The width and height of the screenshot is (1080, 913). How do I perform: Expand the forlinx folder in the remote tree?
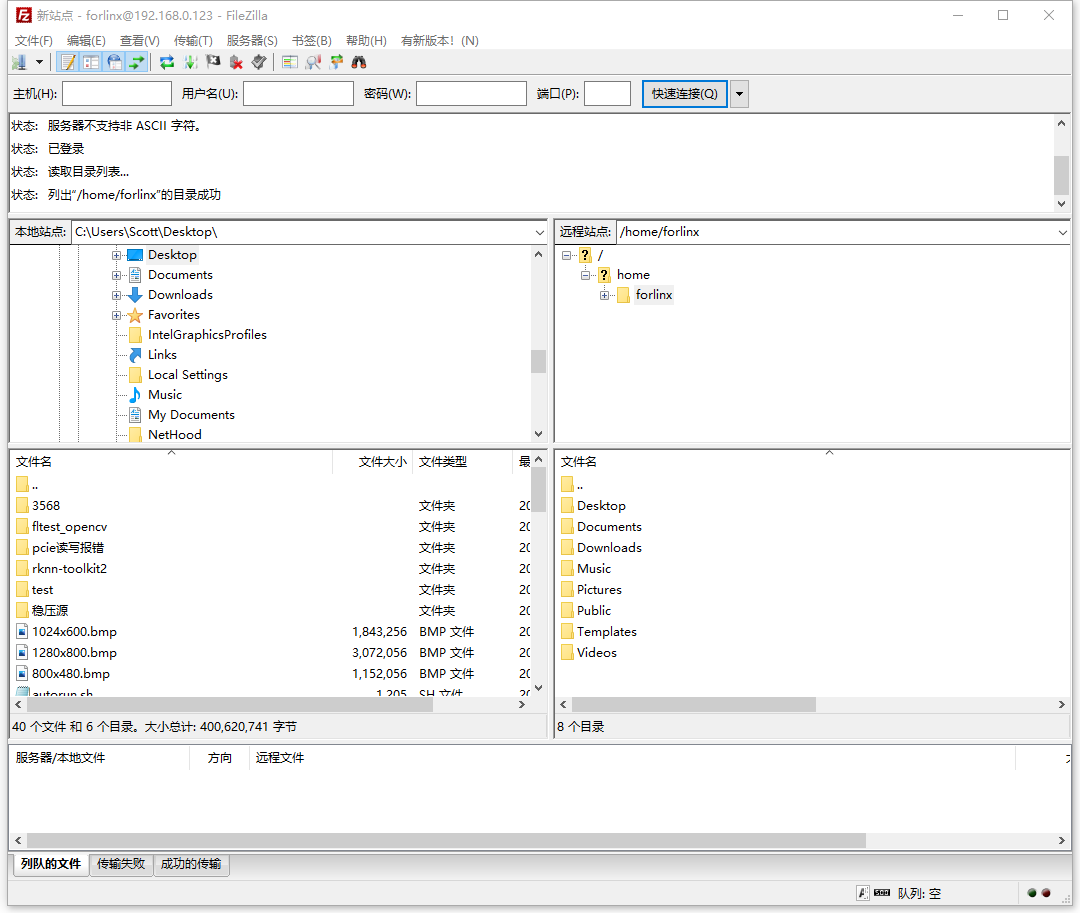click(605, 295)
